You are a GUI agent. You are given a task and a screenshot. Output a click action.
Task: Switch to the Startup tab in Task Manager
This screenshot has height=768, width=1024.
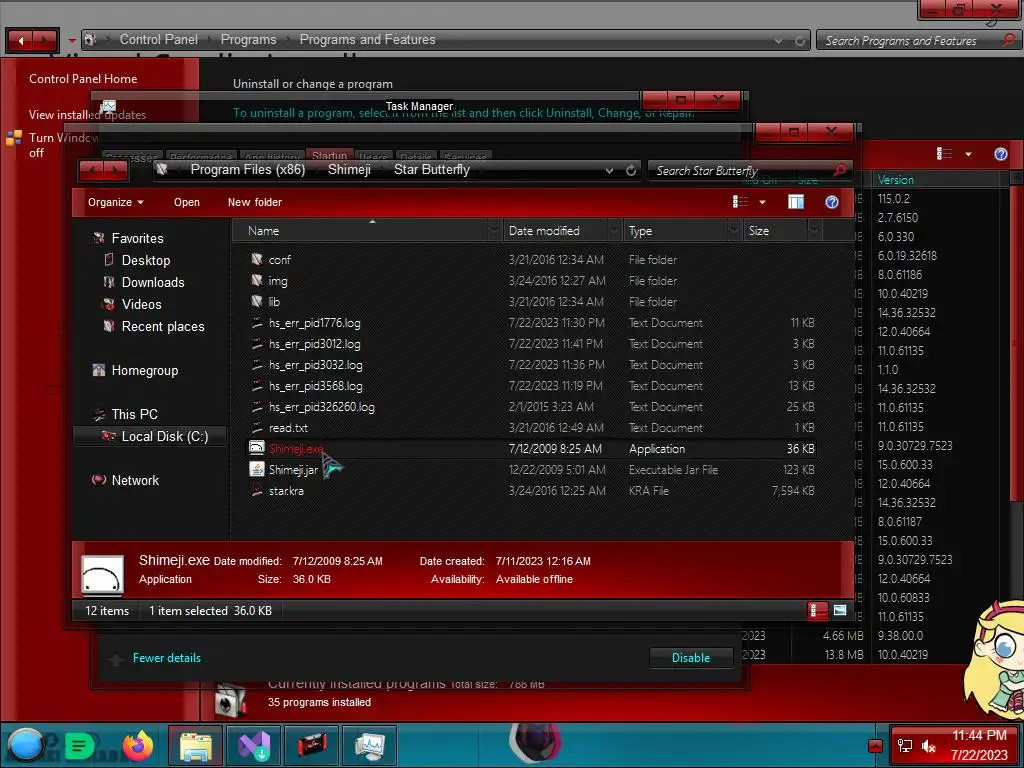(329, 155)
